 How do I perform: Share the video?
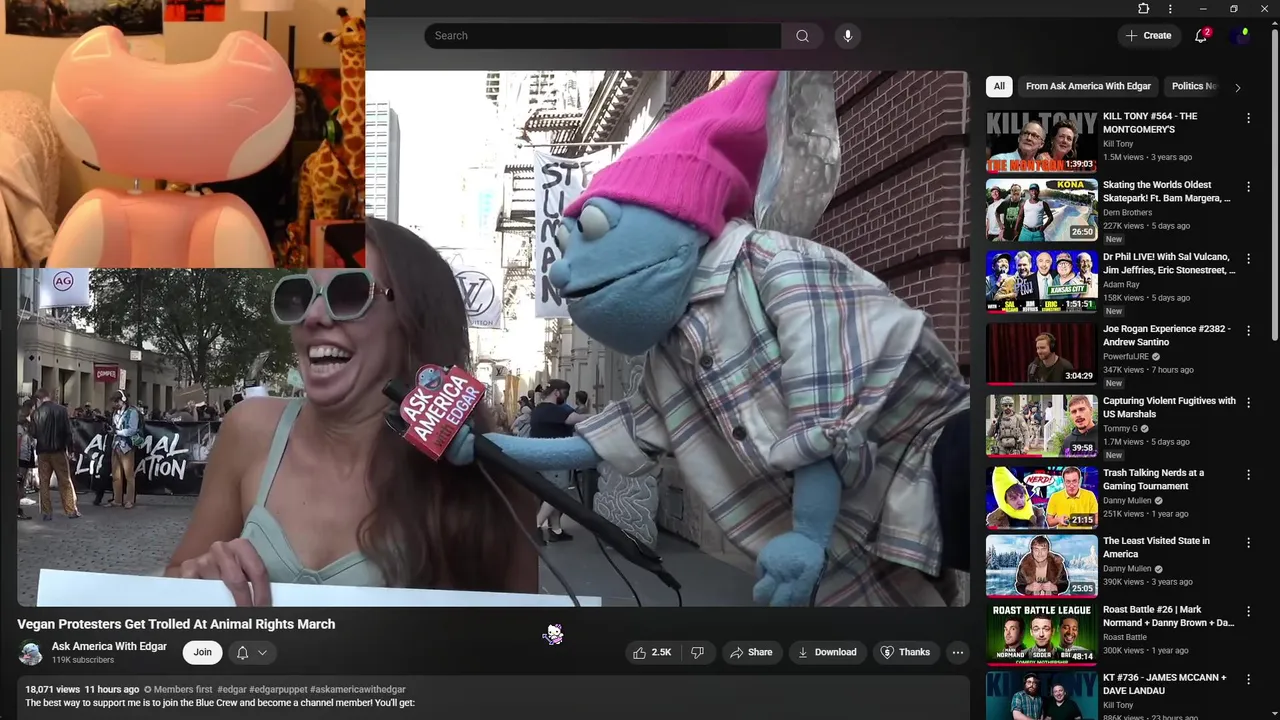(751, 652)
